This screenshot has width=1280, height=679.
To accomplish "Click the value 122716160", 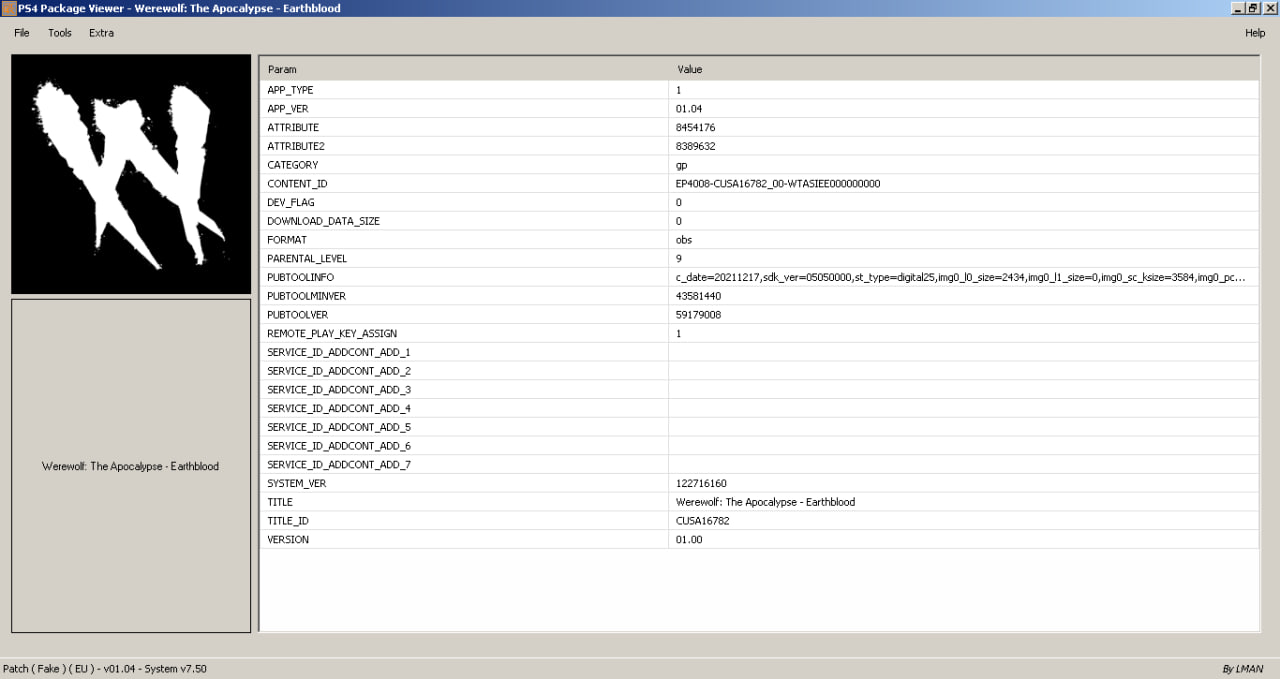I will [701, 483].
